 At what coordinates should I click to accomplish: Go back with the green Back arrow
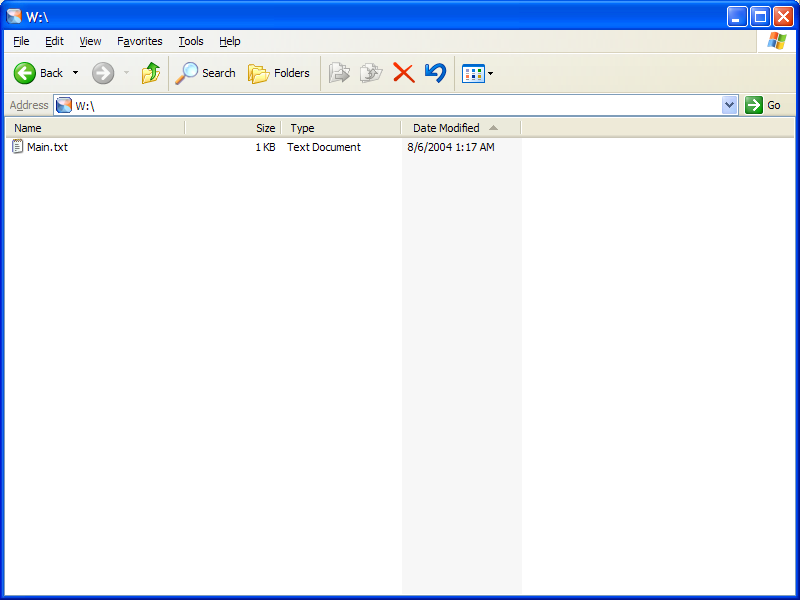pos(38,73)
